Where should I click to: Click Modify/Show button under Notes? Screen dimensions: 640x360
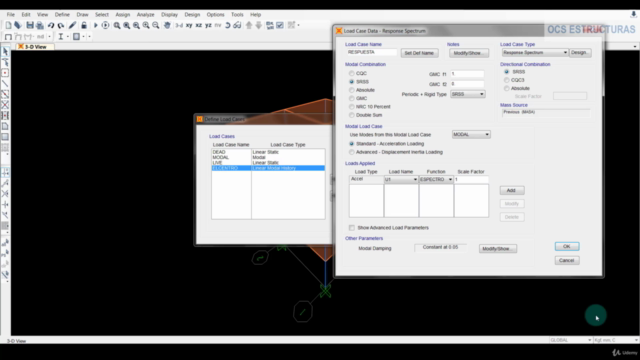point(469,53)
